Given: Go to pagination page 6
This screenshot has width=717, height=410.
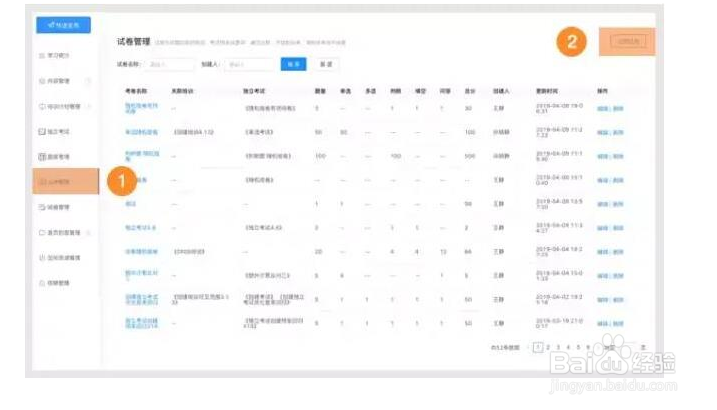Looking at the screenshot, I should click(x=589, y=347).
